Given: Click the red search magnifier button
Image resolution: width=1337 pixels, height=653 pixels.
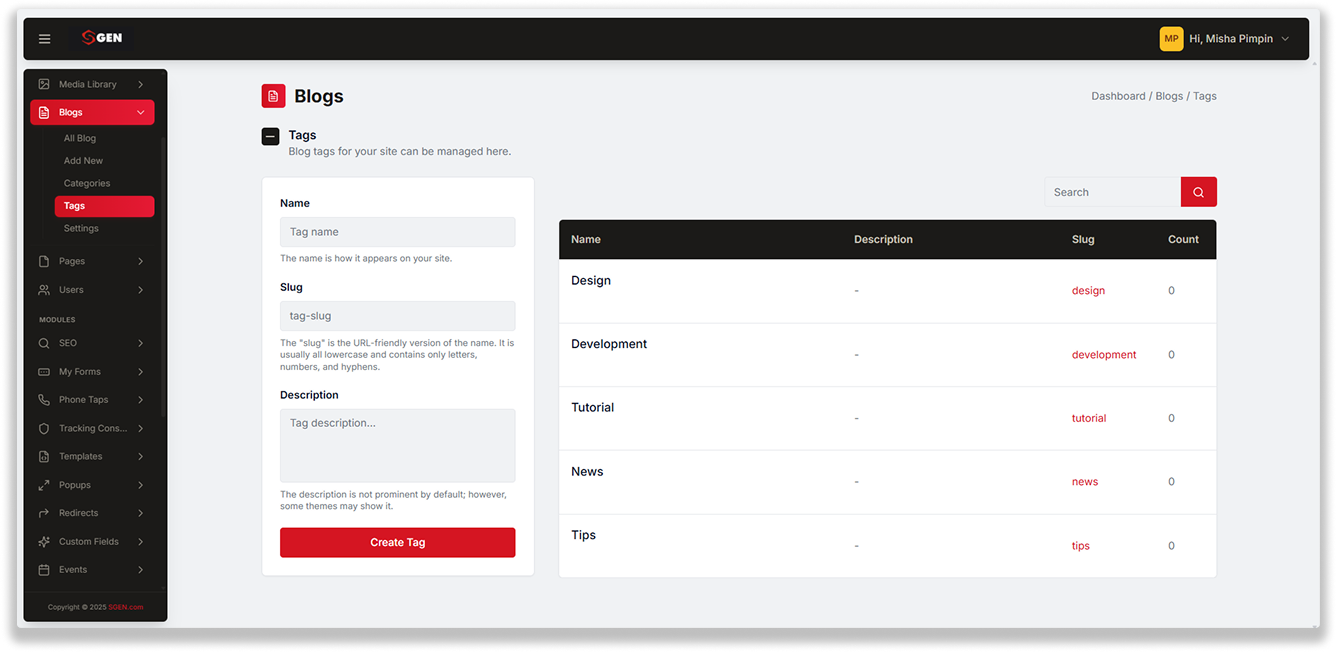Looking at the screenshot, I should point(1199,192).
